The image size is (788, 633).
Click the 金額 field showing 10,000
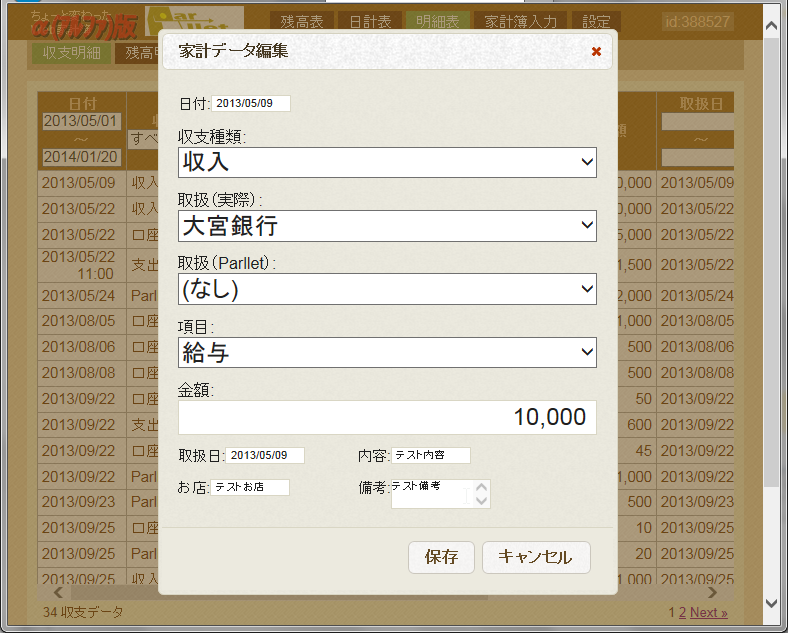(x=387, y=417)
